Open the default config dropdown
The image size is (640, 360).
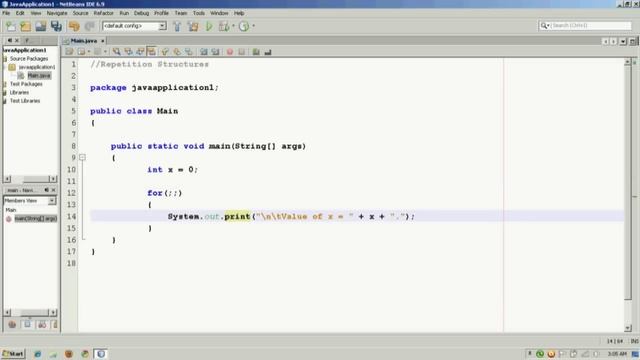click(x=162, y=26)
